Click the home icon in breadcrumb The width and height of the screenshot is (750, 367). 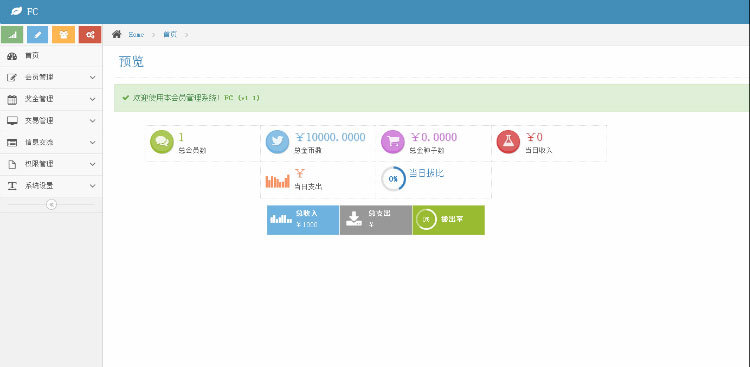(x=116, y=34)
